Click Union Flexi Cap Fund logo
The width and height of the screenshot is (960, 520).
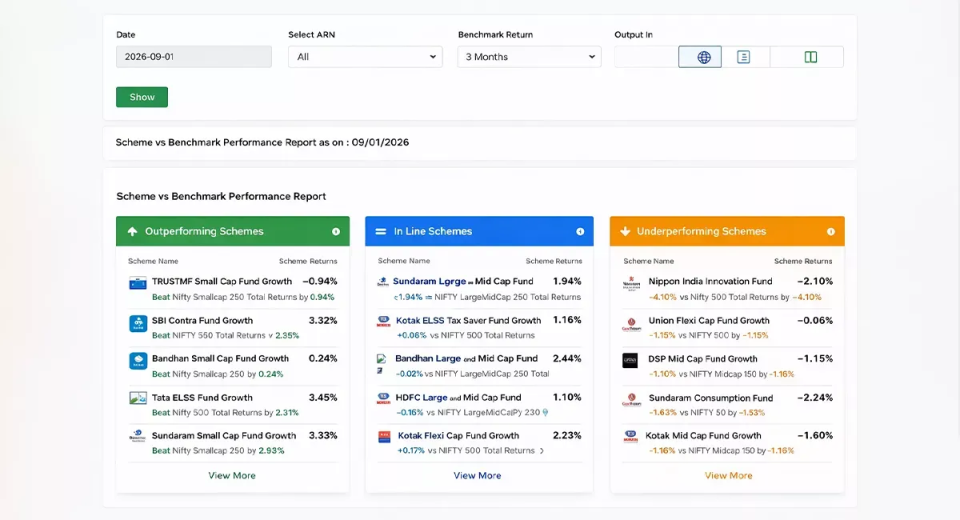point(631,323)
